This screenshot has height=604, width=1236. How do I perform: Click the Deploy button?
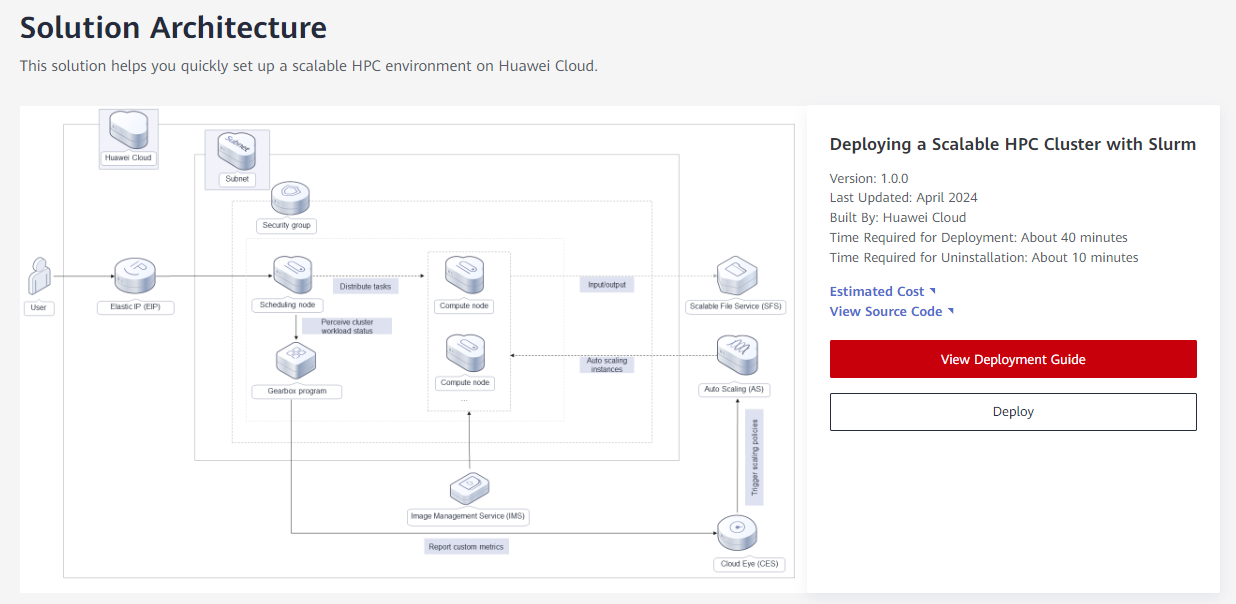click(1013, 411)
